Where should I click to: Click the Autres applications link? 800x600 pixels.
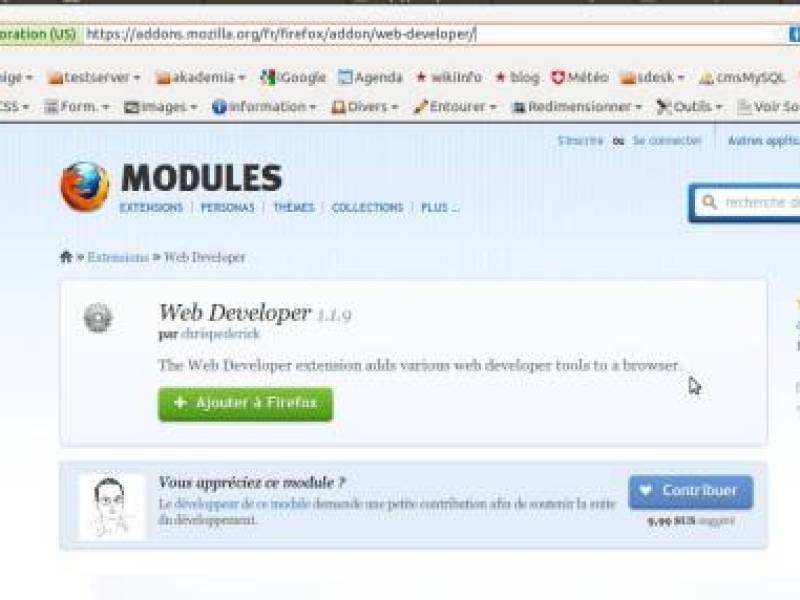click(764, 140)
